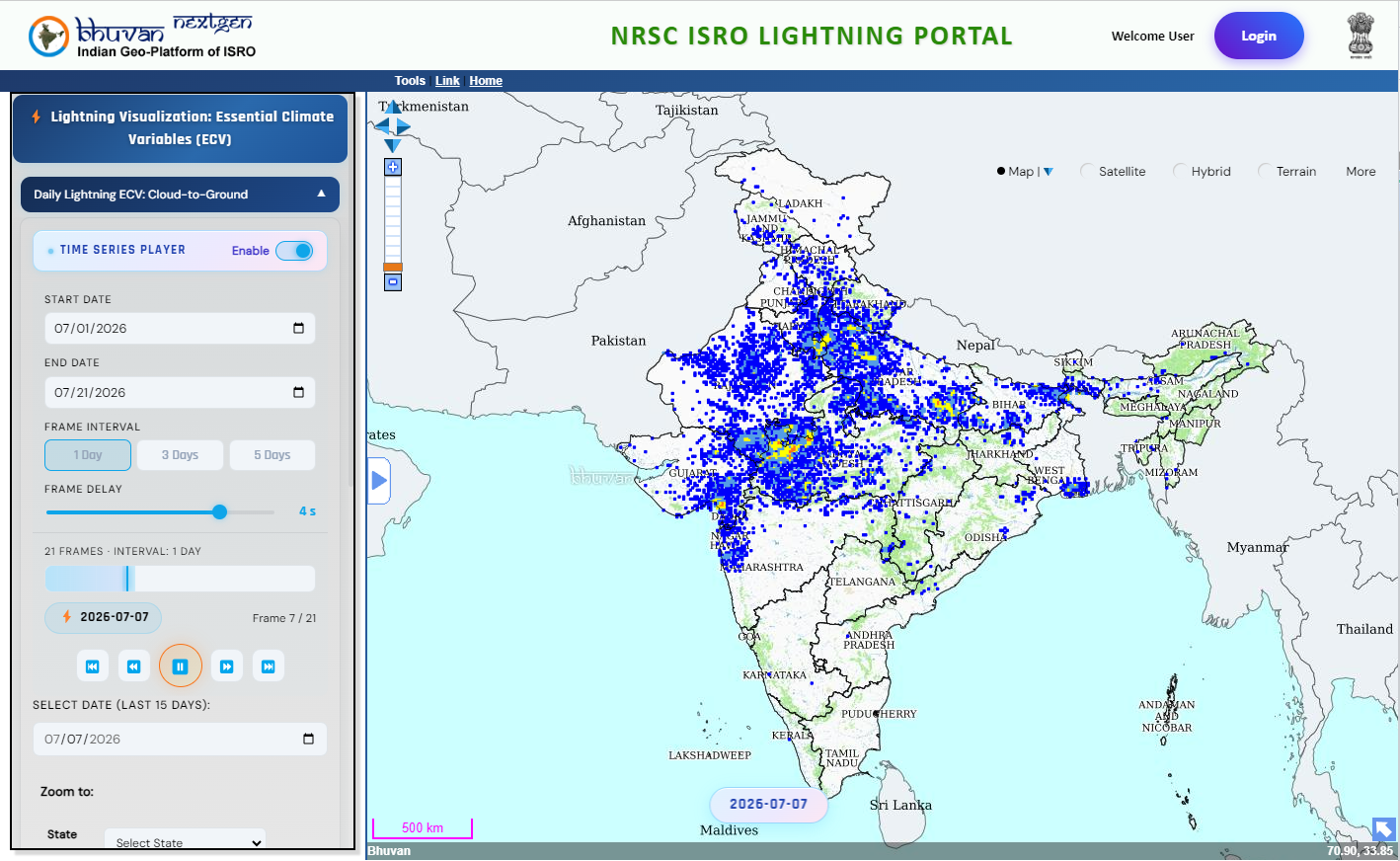1400x861 pixels.
Task: Zoom out the map with minus button
Action: coord(393,282)
